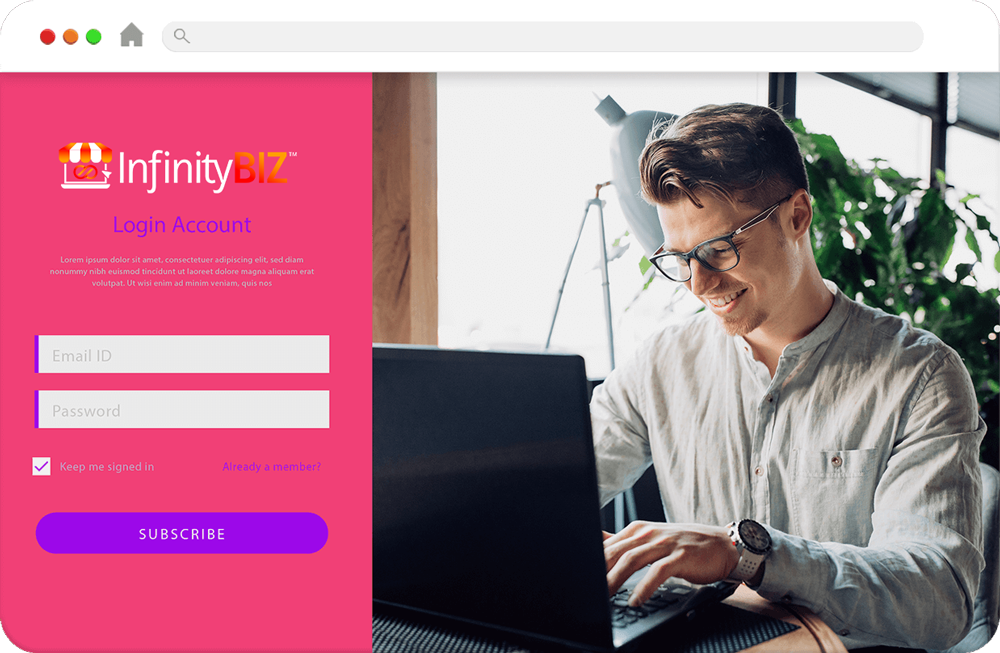Click the trademark symbol beside InfinityBIZ

coord(293,154)
